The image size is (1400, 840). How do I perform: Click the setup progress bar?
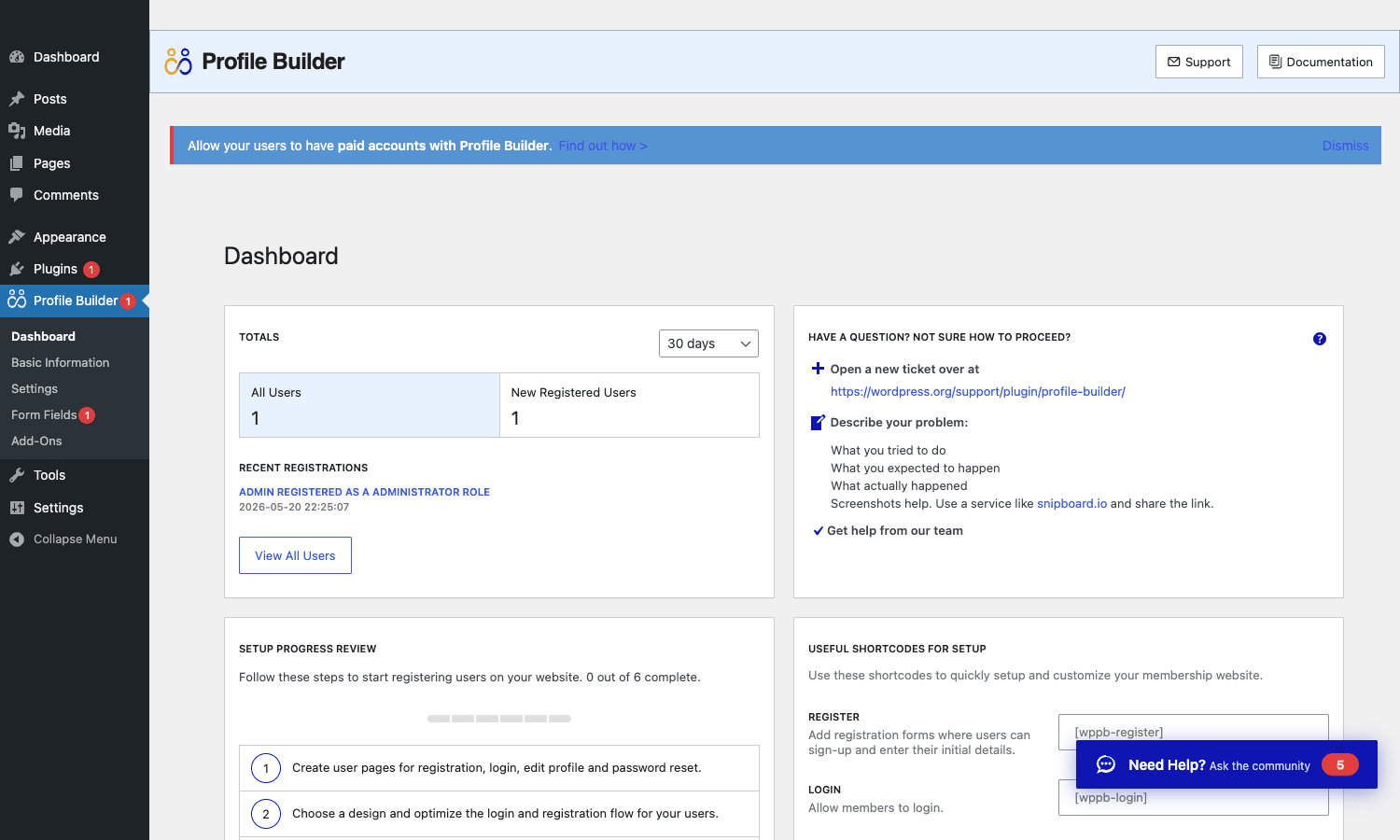[x=499, y=719]
